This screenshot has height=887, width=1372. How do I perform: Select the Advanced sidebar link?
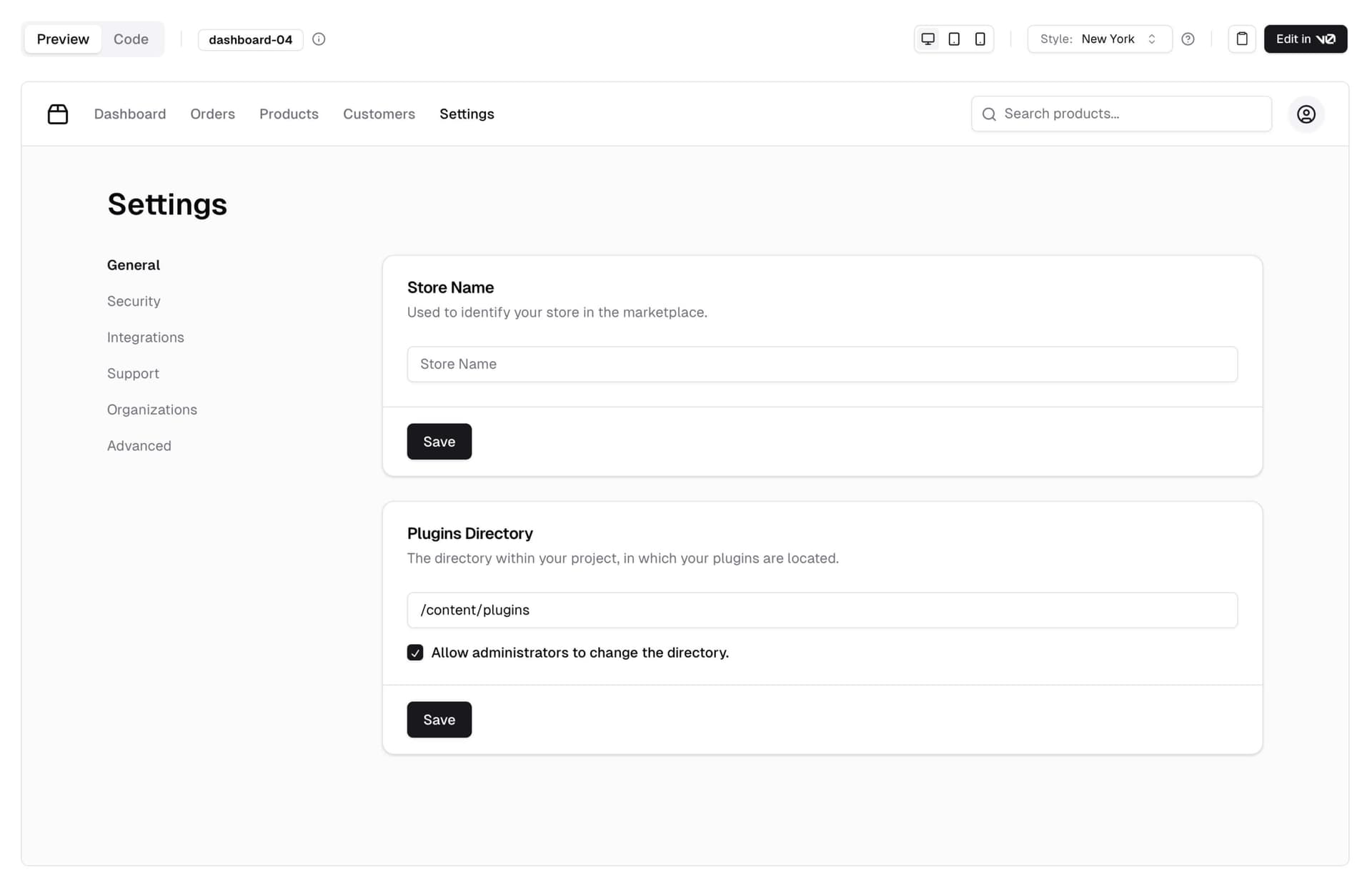[139, 445]
